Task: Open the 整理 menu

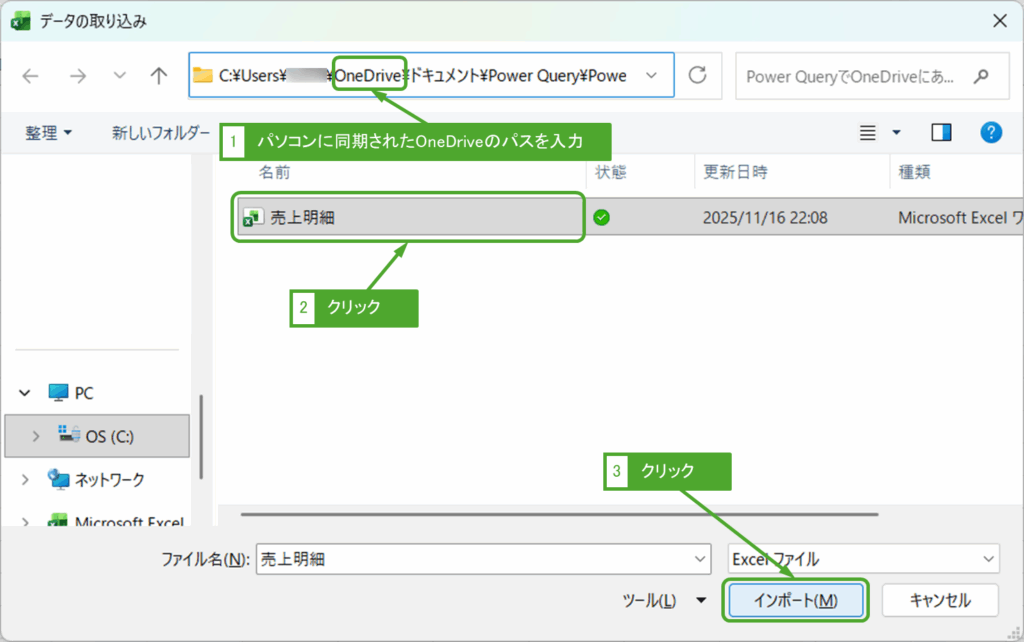Action: tap(46, 132)
